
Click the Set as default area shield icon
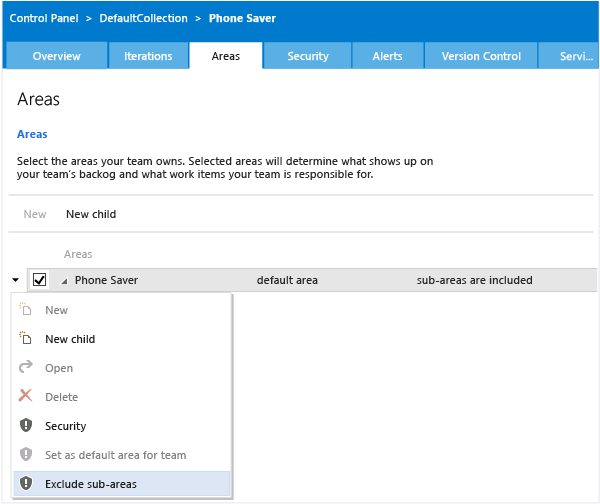pos(26,454)
